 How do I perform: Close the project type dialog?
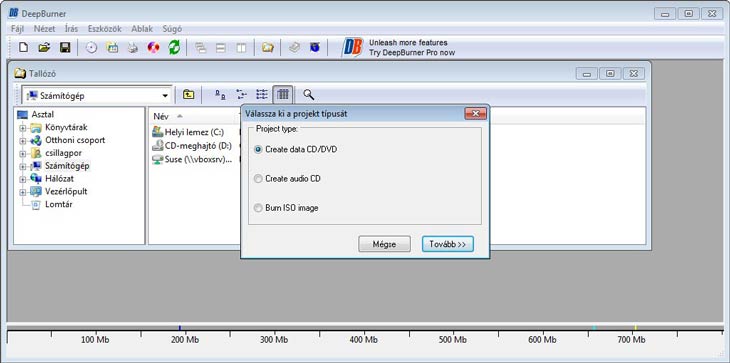click(475, 114)
